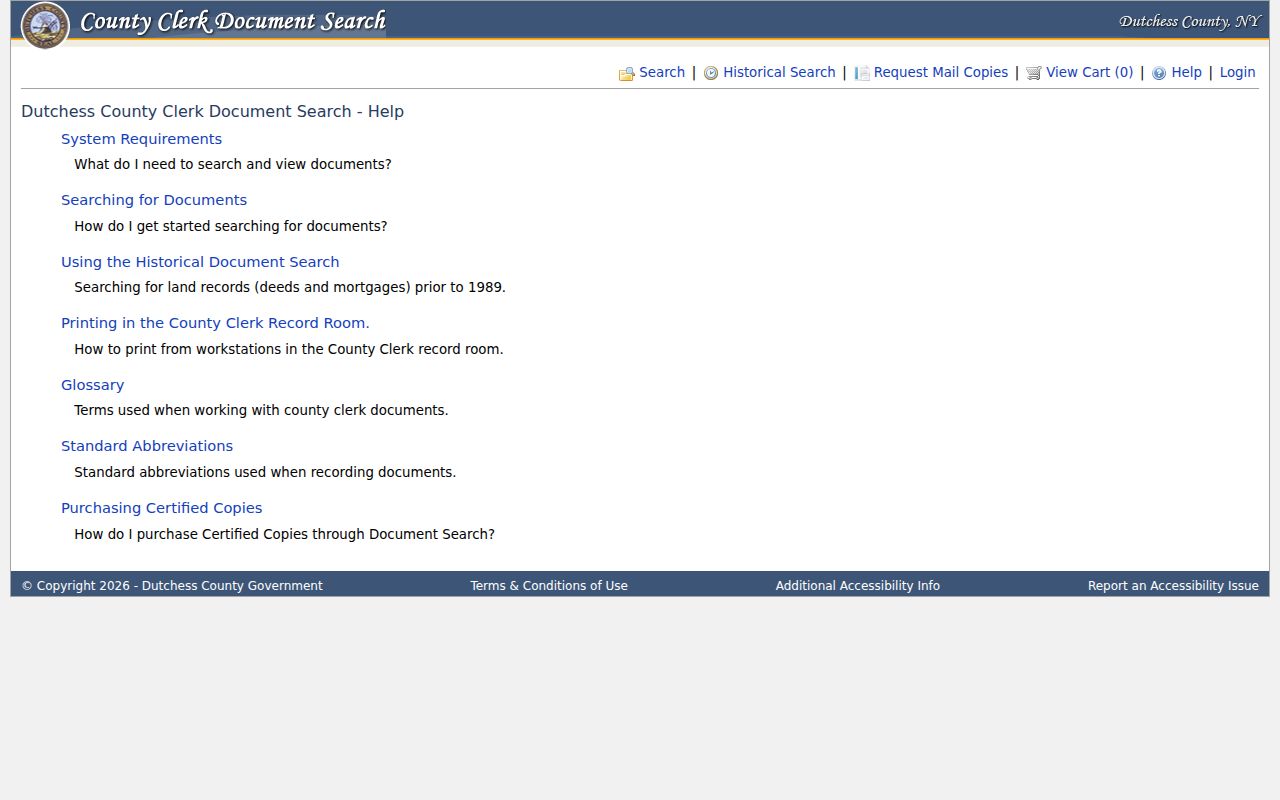Click the Login link
This screenshot has width=1280, height=800.
1237,72
